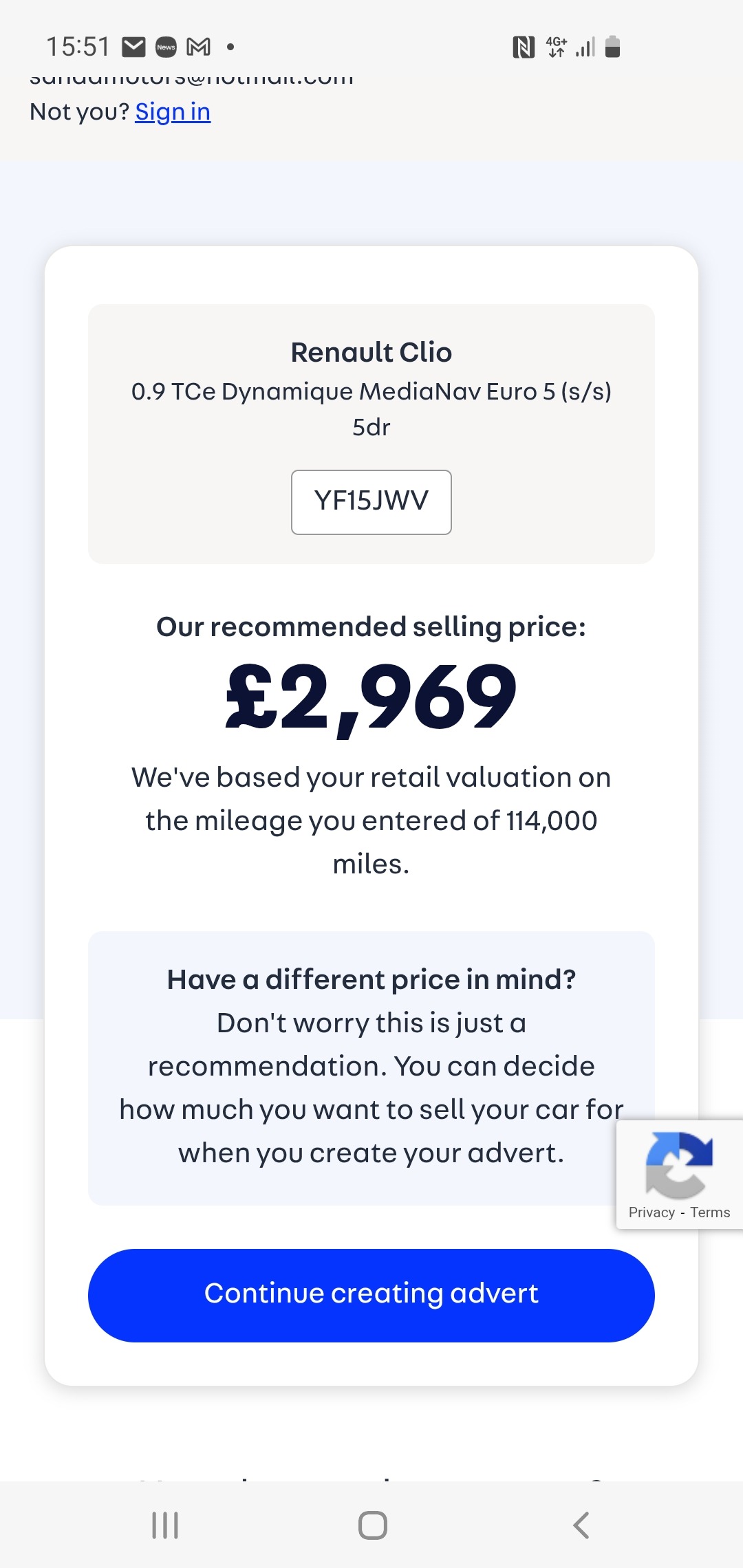This screenshot has width=743, height=1568.
Task: Tap the battery status icon
Action: (x=612, y=47)
